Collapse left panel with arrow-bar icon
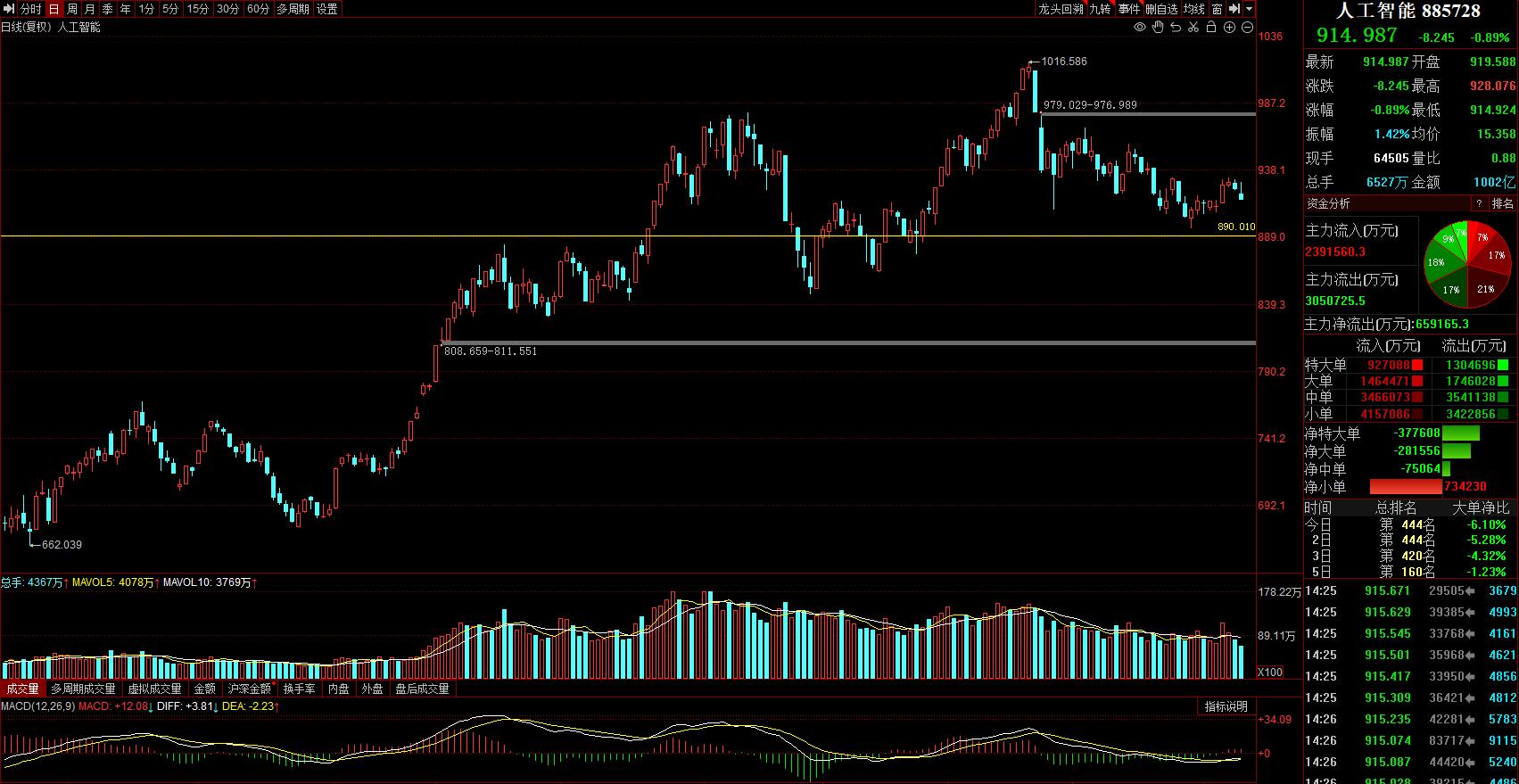 point(9,9)
